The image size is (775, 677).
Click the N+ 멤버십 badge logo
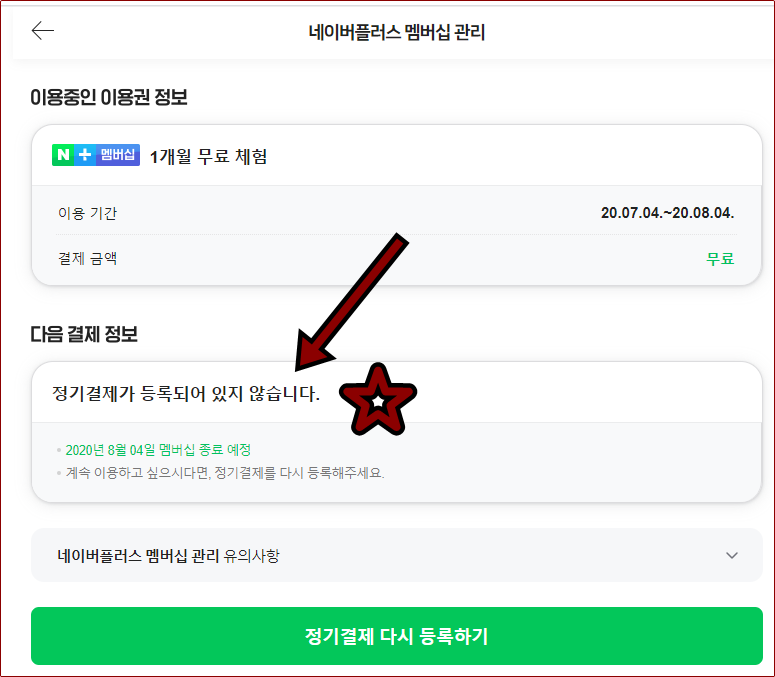pyautogui.click(x=96, y=155)
